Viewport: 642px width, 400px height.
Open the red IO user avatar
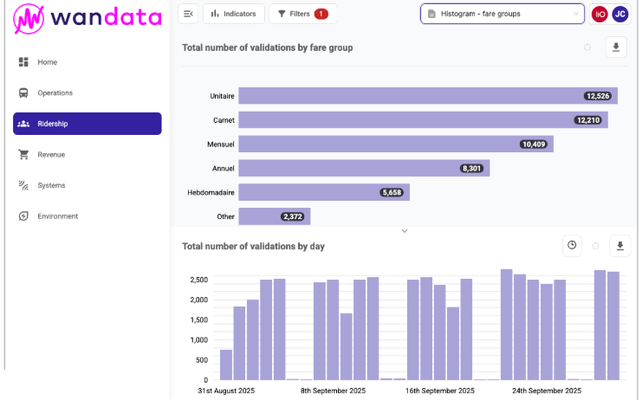coord(599,14)
